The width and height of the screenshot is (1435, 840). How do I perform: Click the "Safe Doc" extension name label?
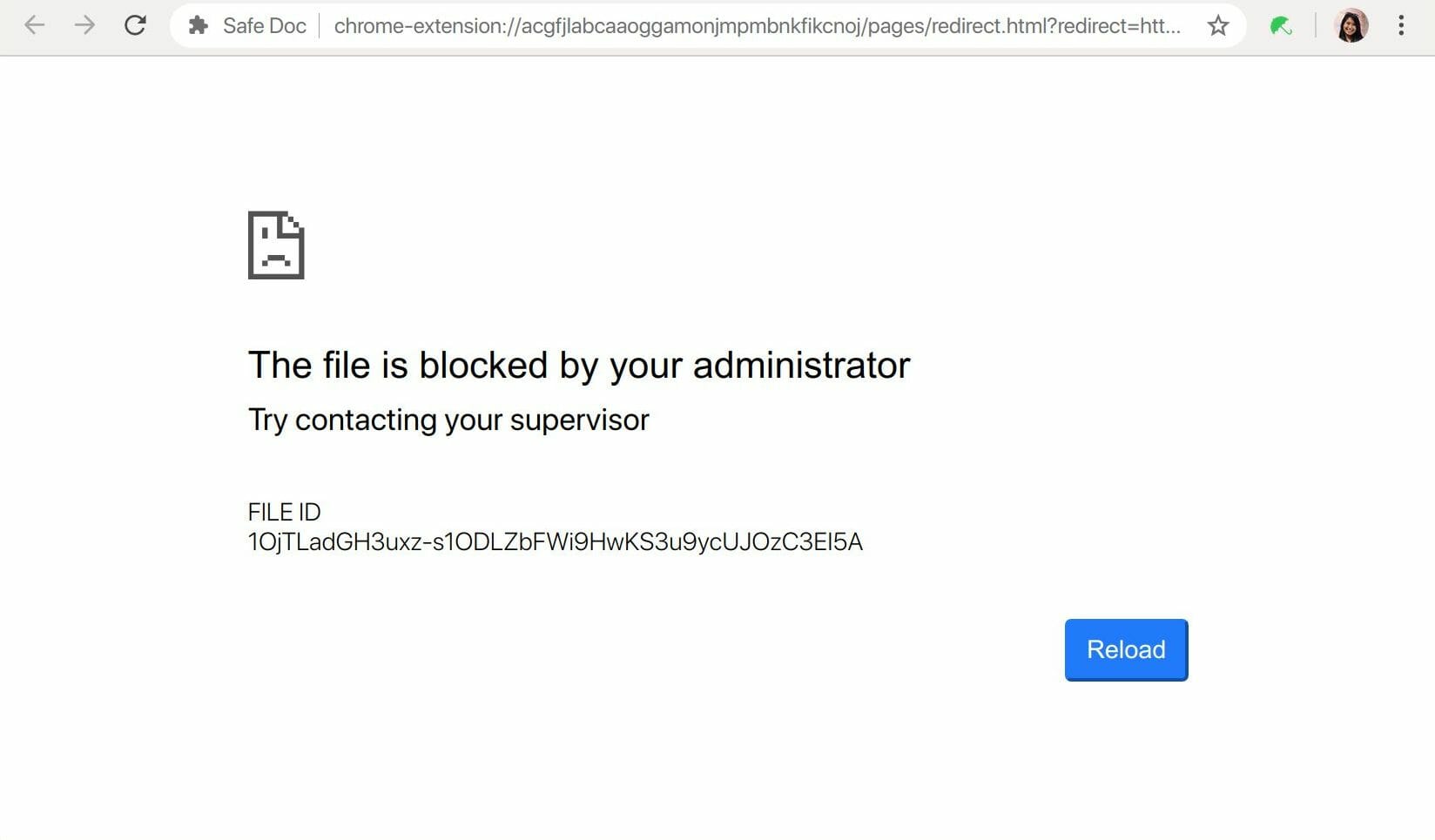tap(264, 26)
